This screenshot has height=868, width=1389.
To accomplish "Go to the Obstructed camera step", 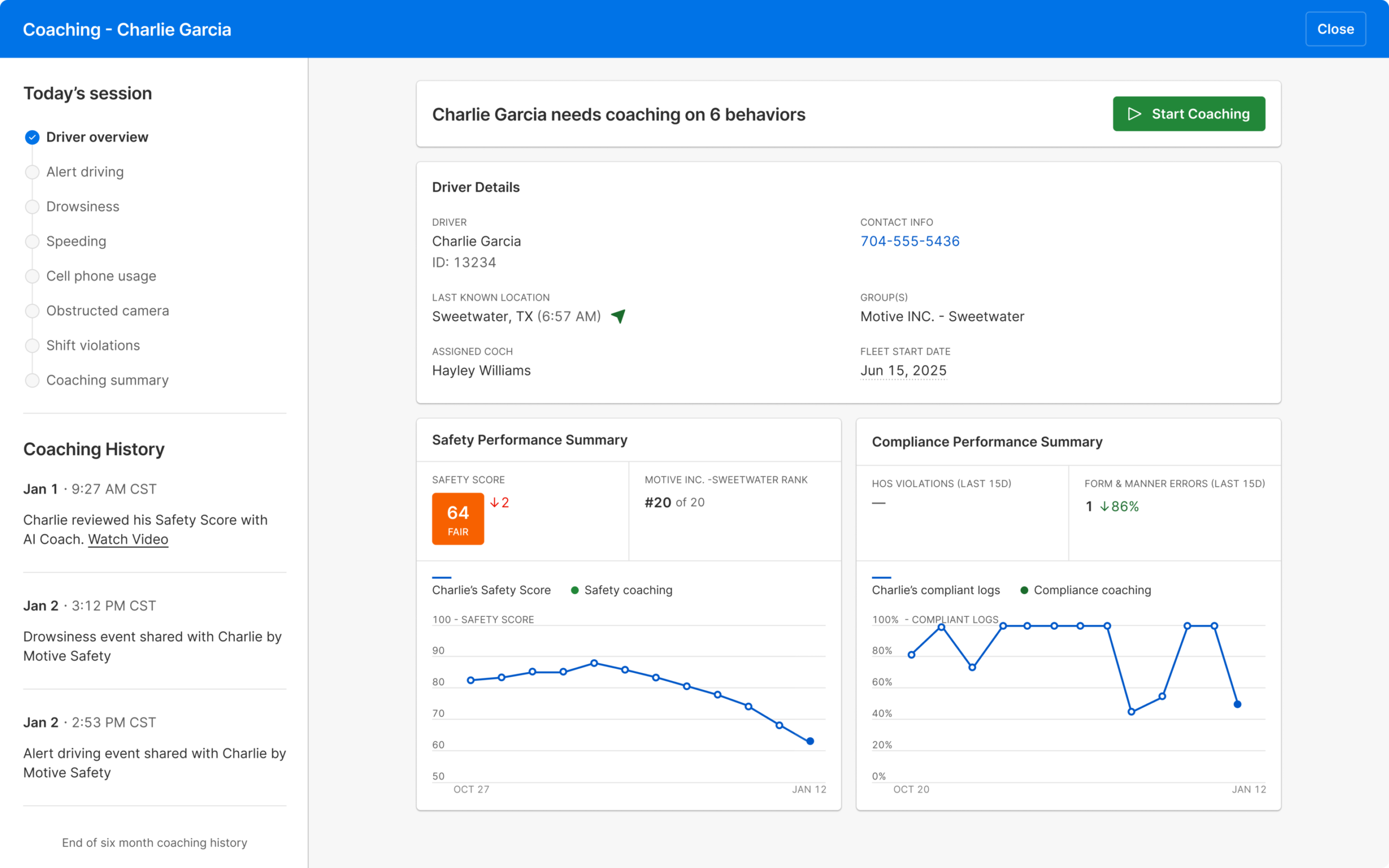I will point(107,310).
